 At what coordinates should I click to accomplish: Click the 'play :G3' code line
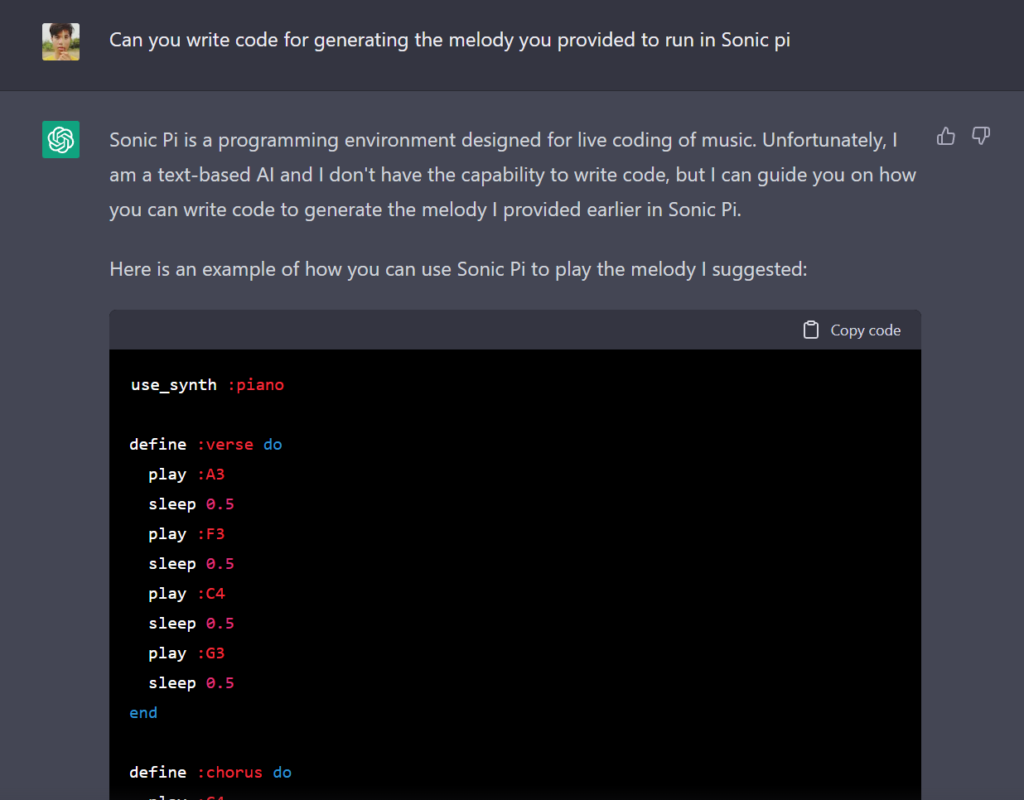point(186,653)
